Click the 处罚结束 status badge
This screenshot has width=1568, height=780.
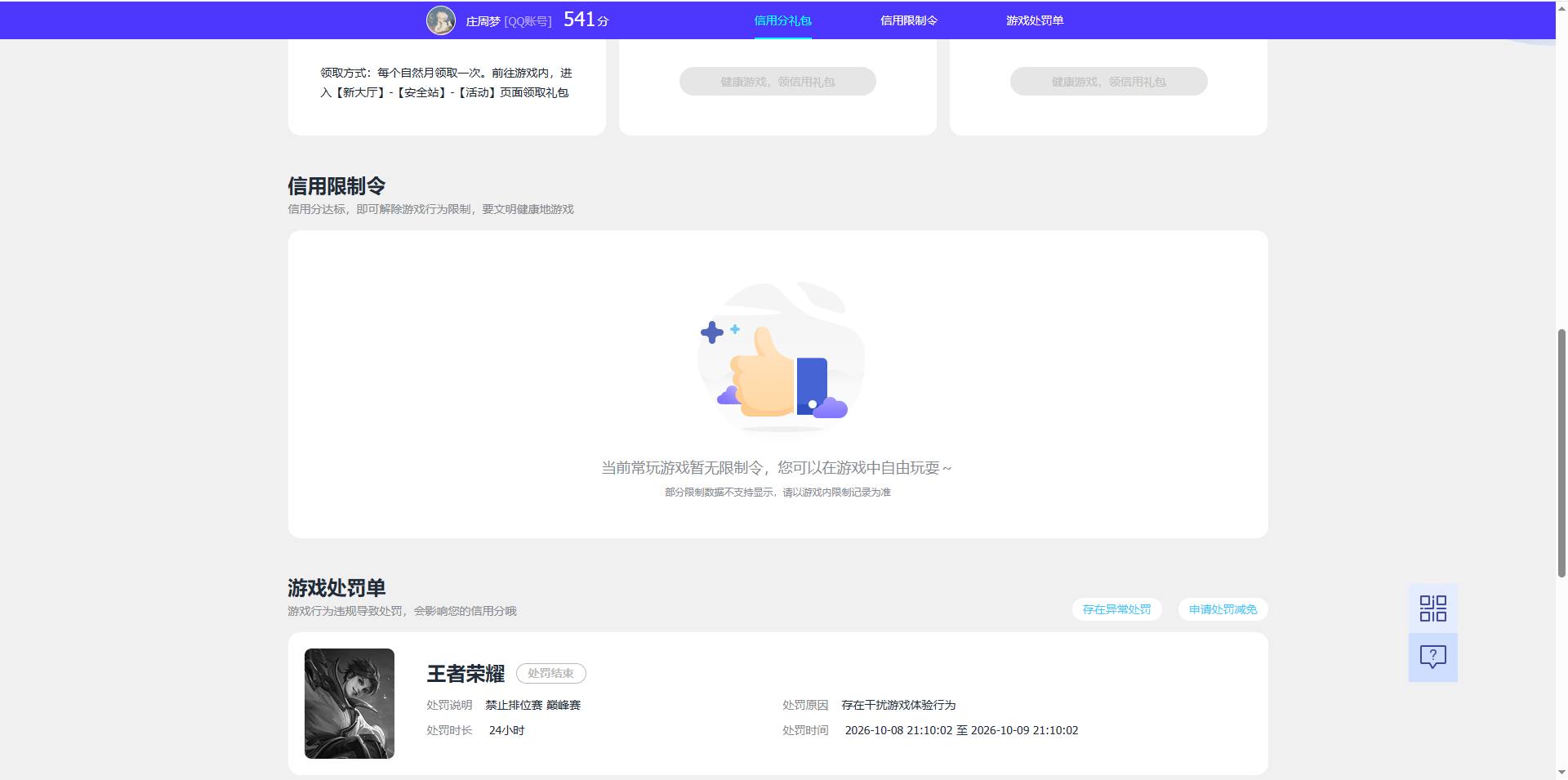tap(551, 673)
